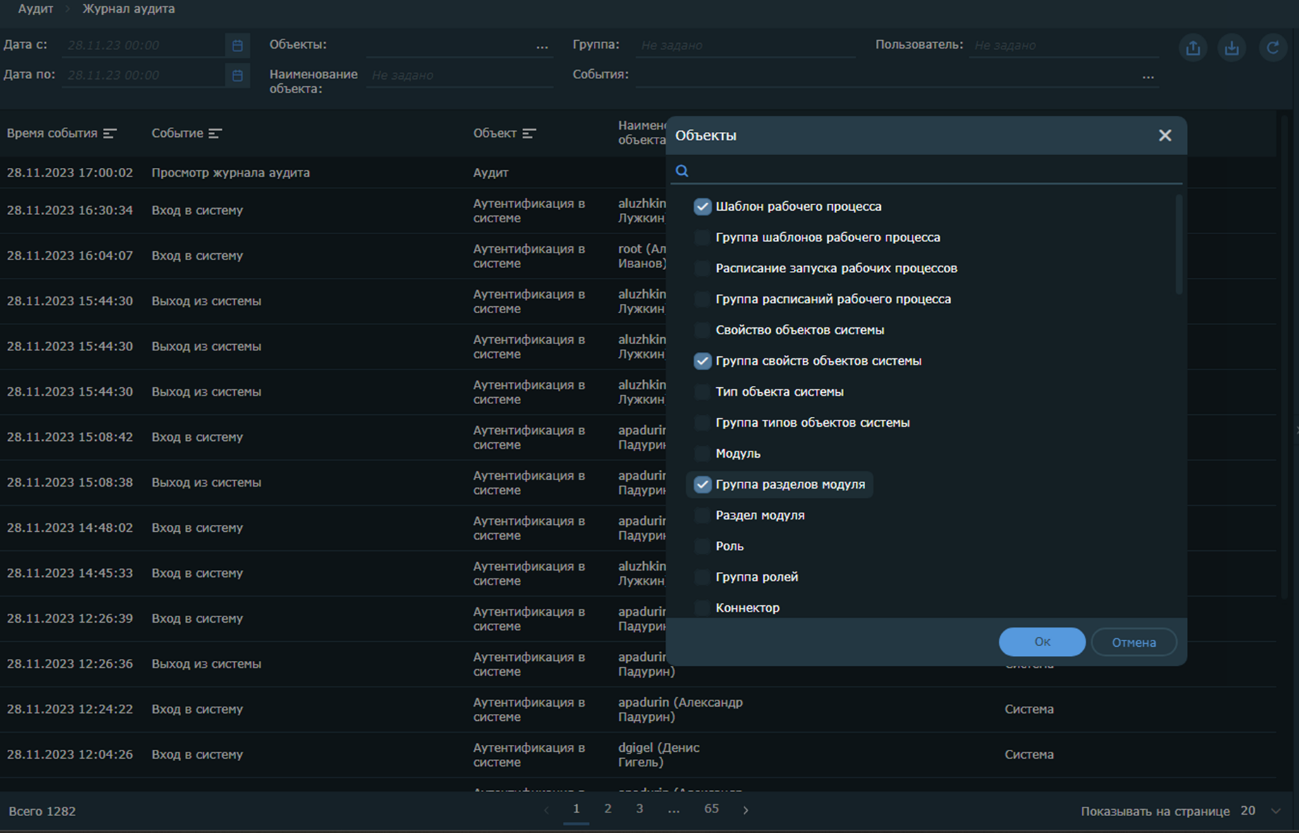The image size is (1299, 833).
Task: Click the scrollbar in the Объекты list
Action: coord(1179,245)
